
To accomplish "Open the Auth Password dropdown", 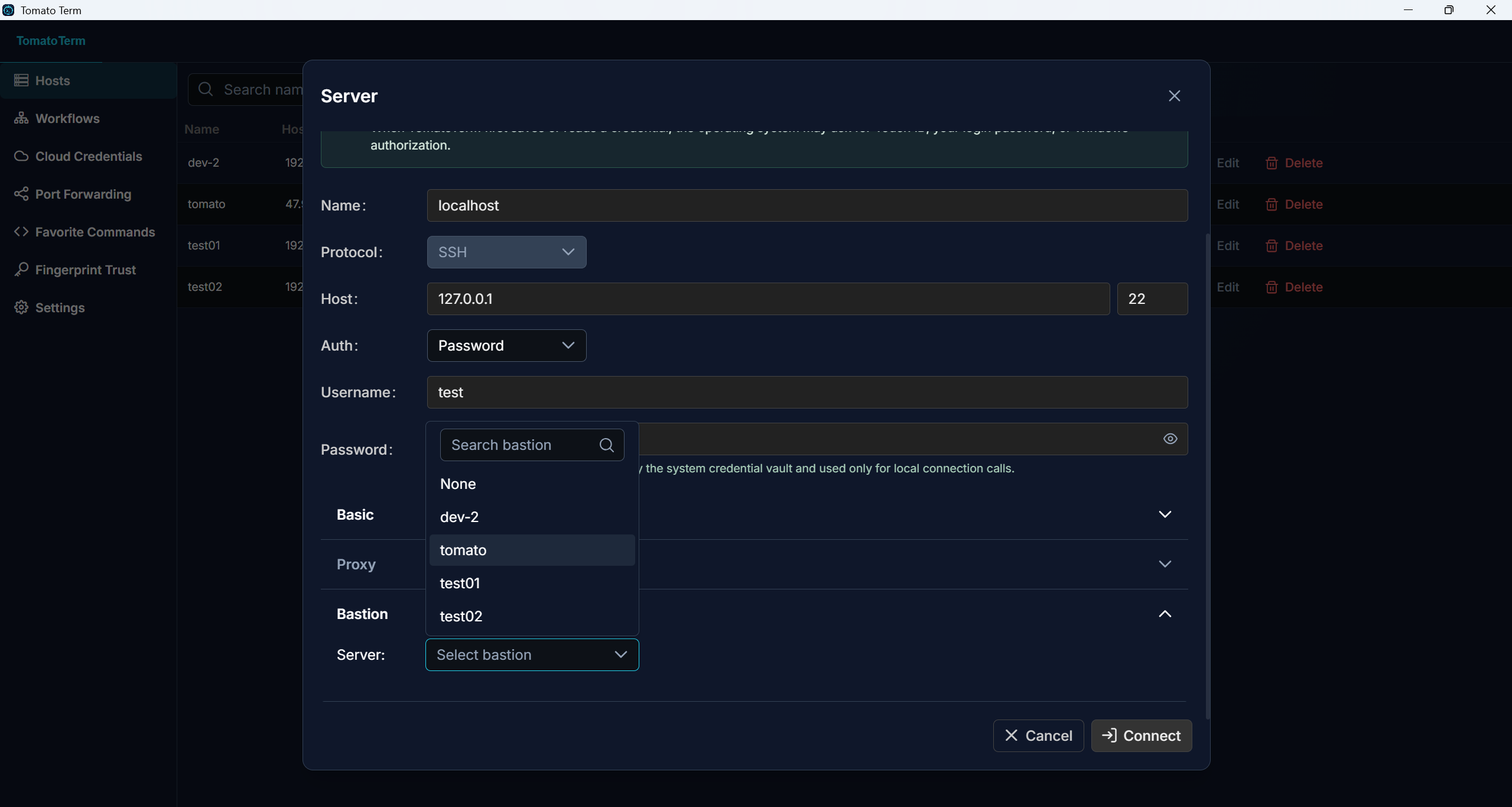I will pyautogui.click(x=506, y=345).
